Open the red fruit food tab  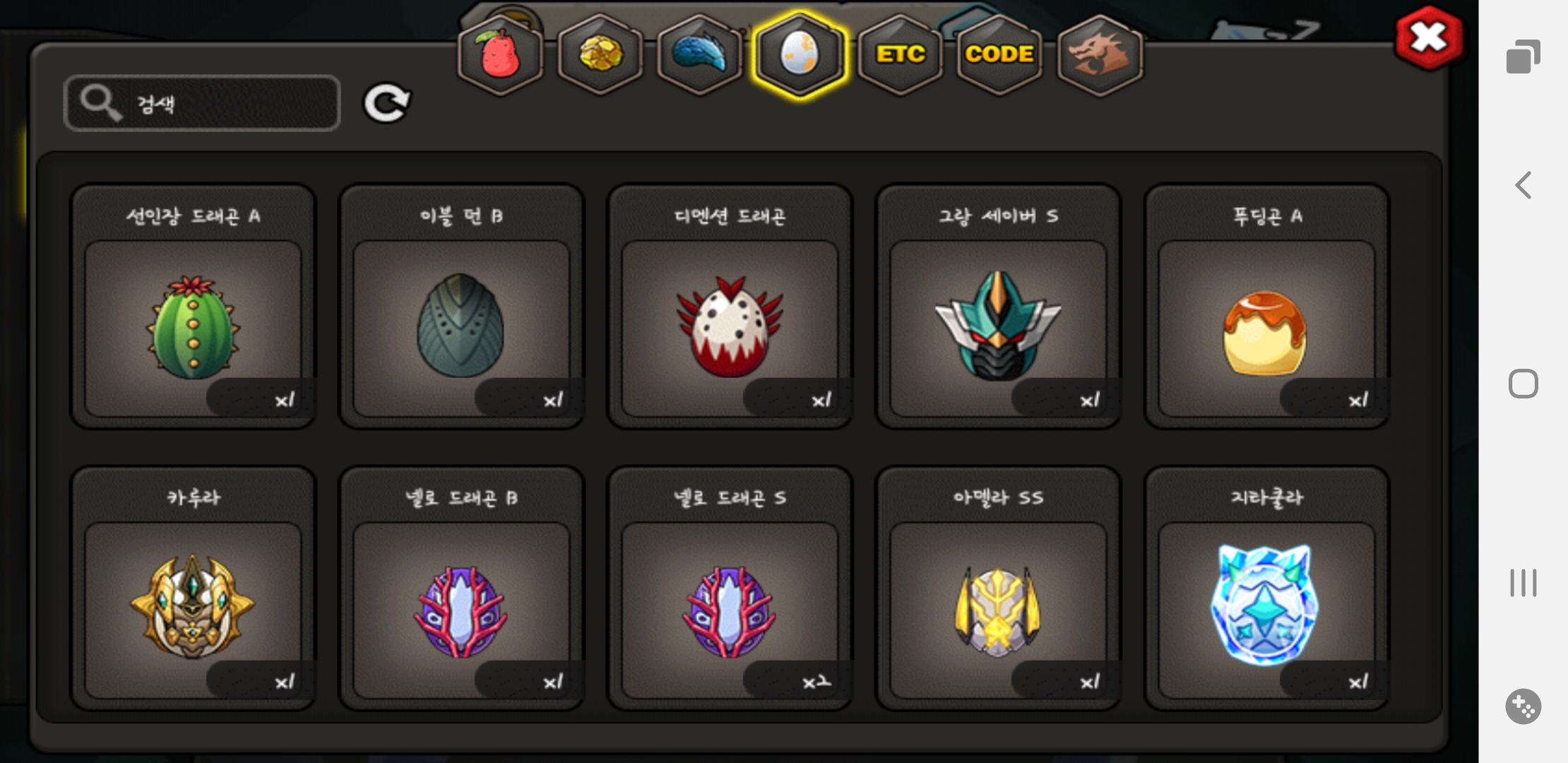(500, 55)
